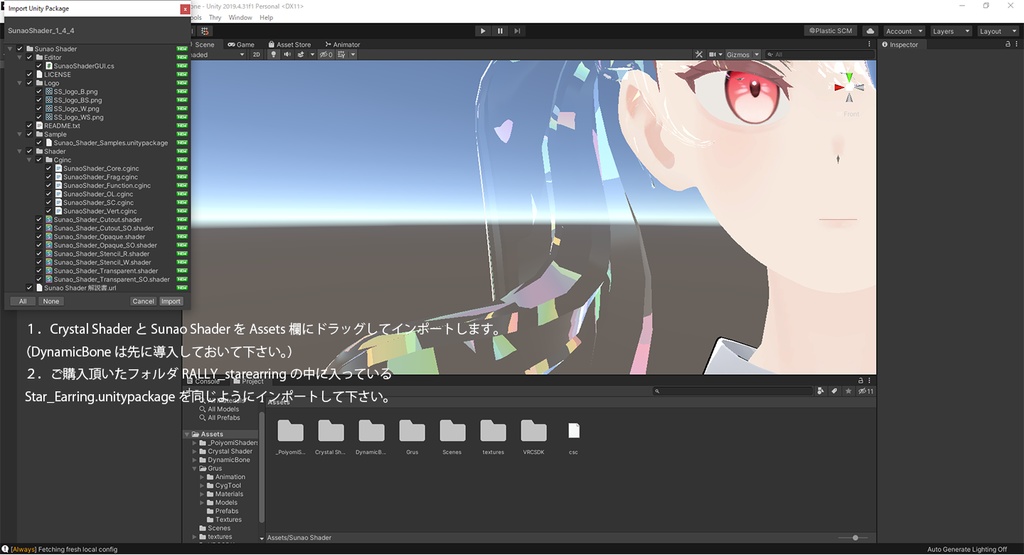
Task: Click the scene orientation gizmo
Action: [848, 88]
